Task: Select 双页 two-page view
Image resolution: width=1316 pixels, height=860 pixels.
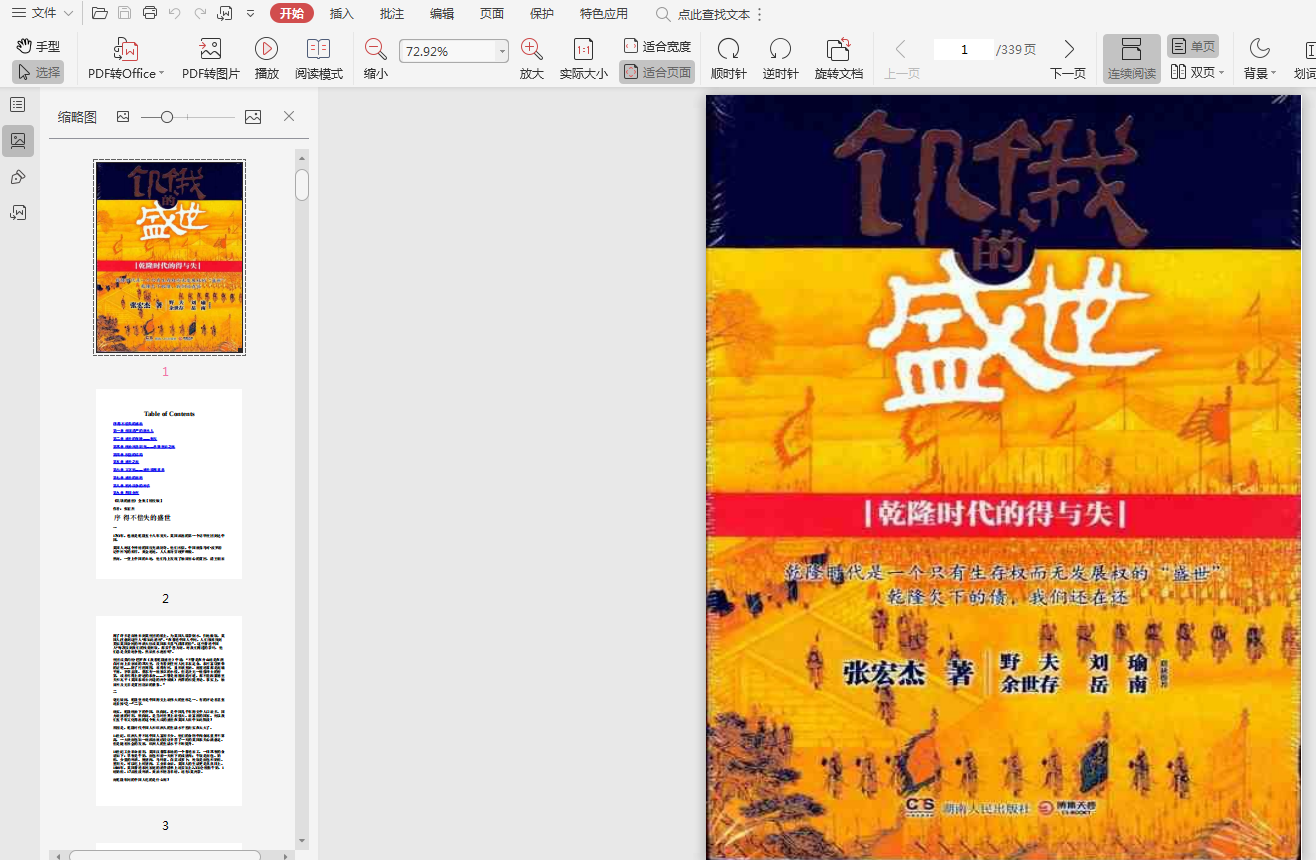Action: (1192, 72)
